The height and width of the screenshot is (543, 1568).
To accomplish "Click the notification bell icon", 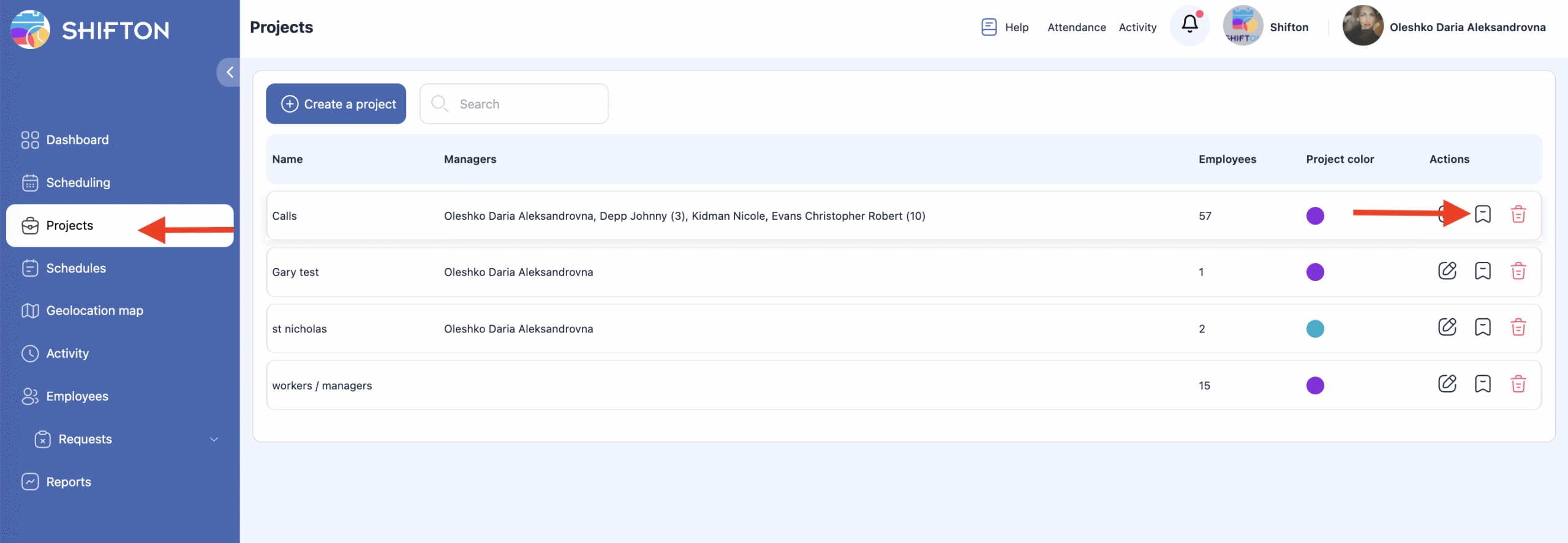I will (x=1189, y=25).
